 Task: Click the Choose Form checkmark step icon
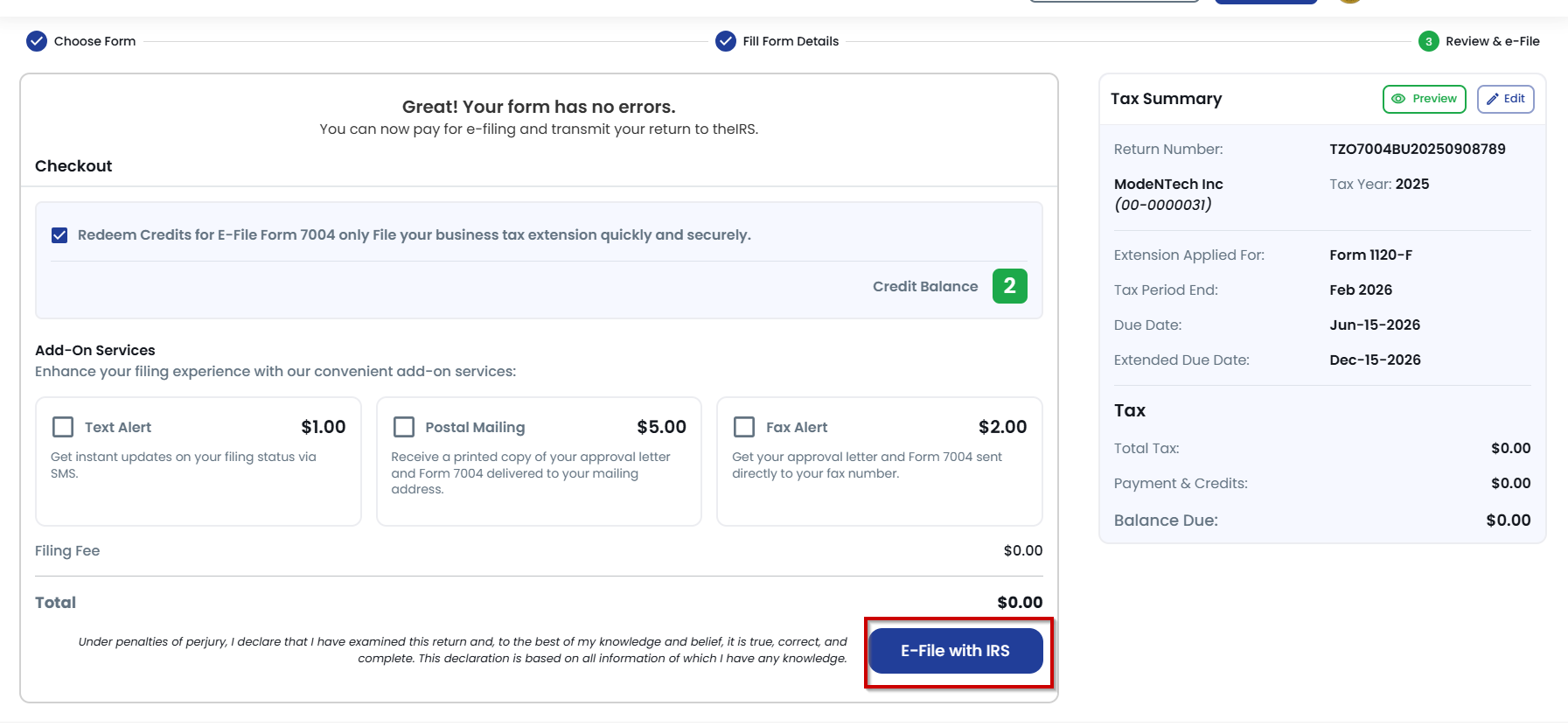(37, 41)
